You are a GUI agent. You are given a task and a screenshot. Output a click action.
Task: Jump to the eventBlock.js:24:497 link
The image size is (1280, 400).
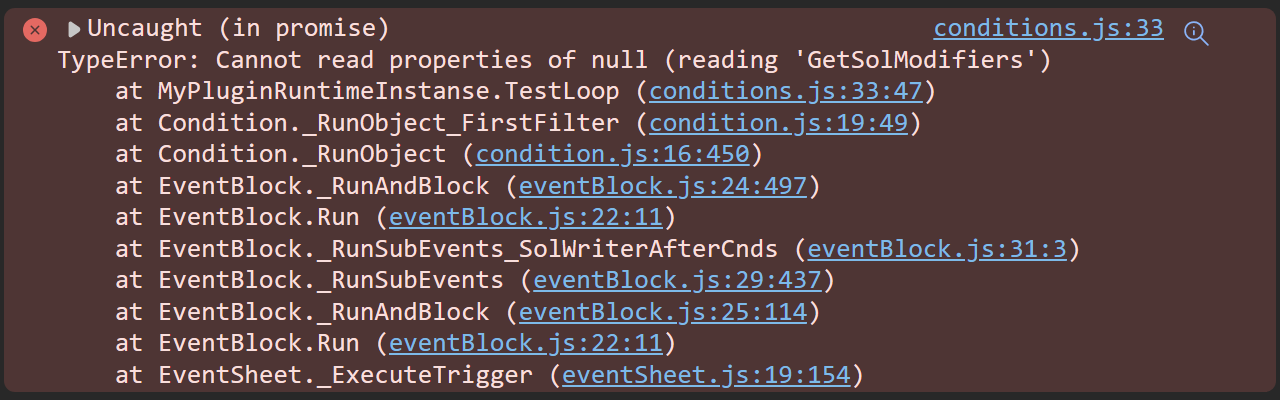(663, 186)
